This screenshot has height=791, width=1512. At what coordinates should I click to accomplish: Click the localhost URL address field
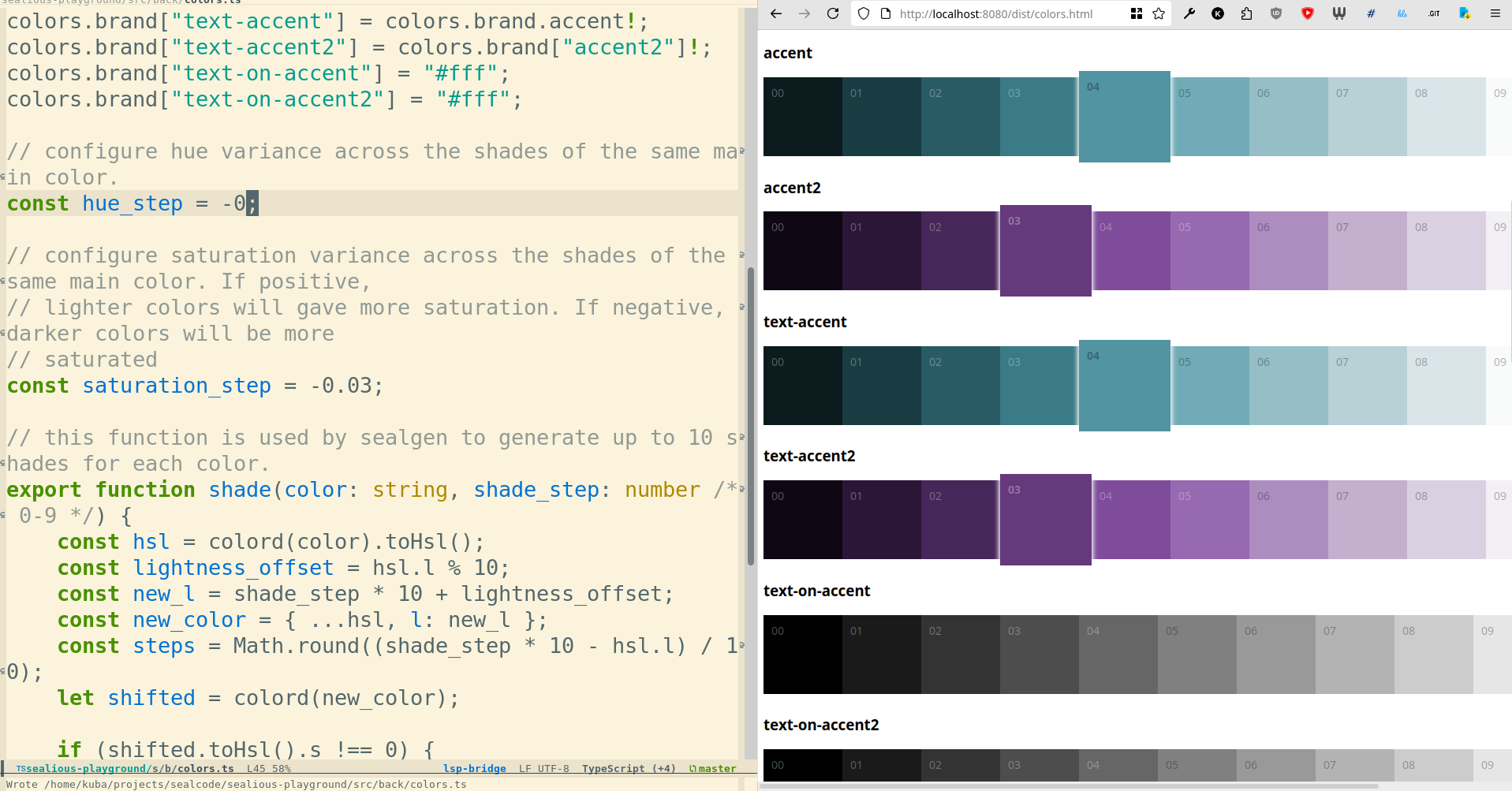996,13
